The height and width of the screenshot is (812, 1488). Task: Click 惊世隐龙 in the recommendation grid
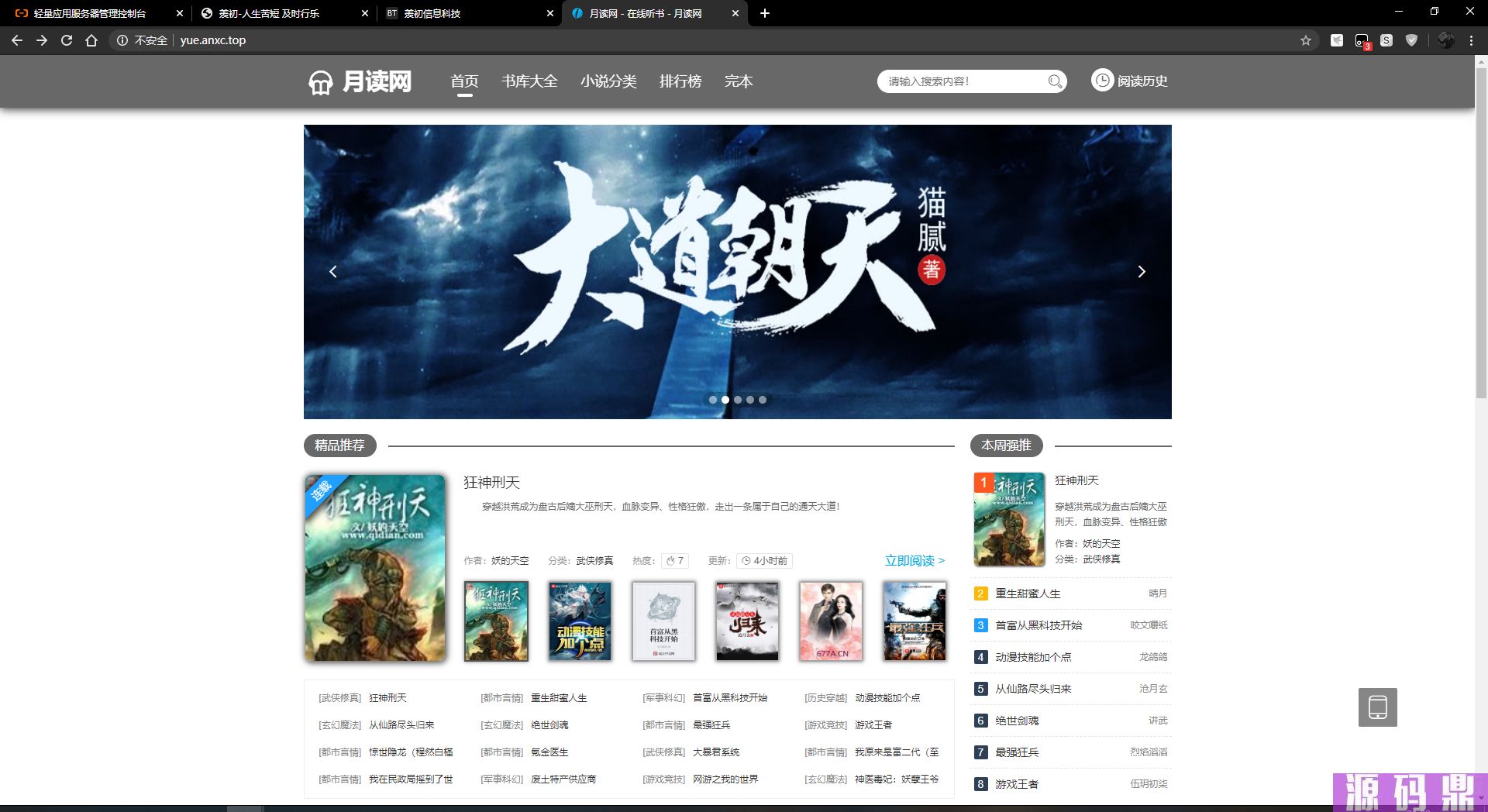(x=411, y=752)
